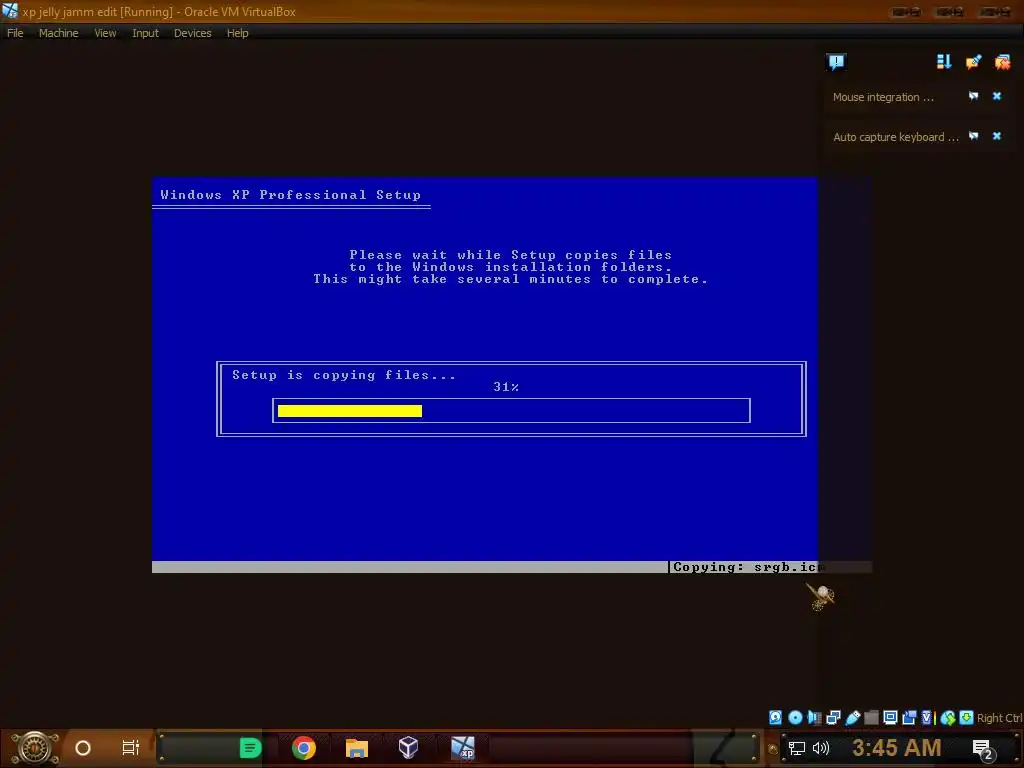Select the Mouse integration notification text
This screenshot has height=768, width=1024.
(x=883, y=97)
